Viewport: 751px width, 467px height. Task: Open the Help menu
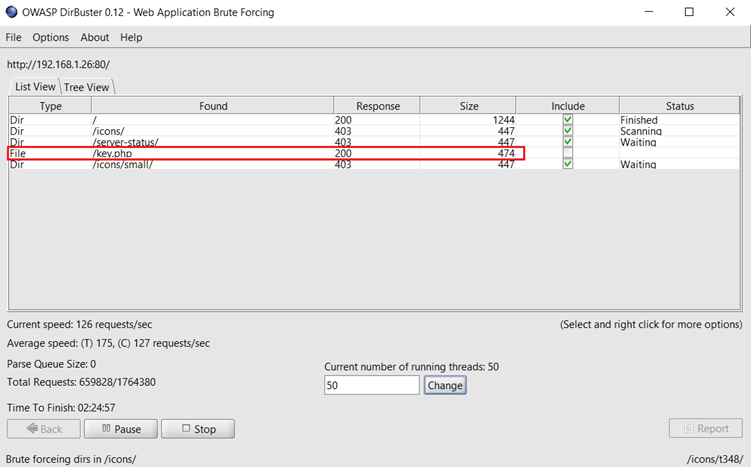(x=131, y=37)
